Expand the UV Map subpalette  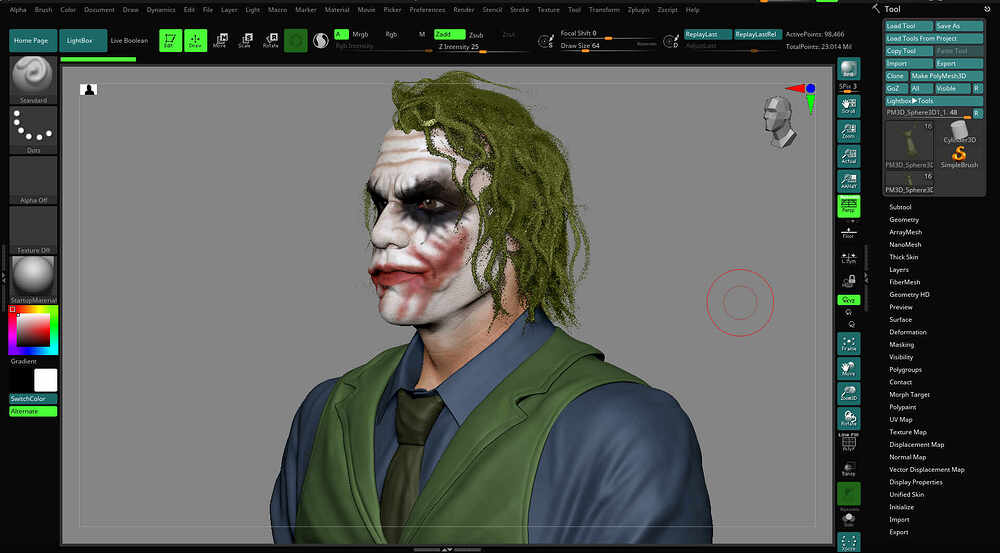(901, 420)
